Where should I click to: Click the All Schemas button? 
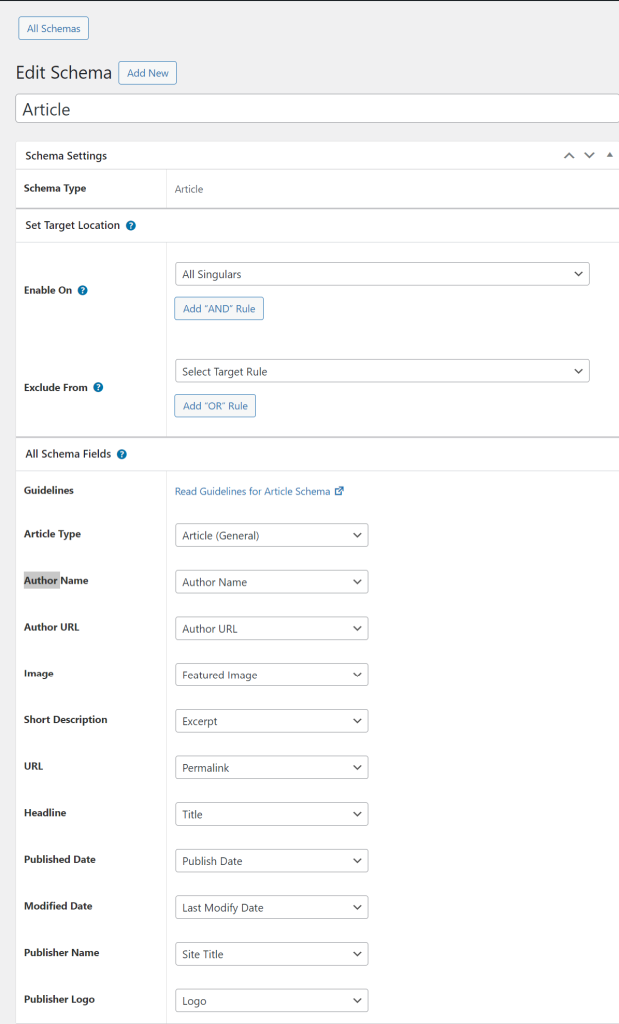point(54,28)
